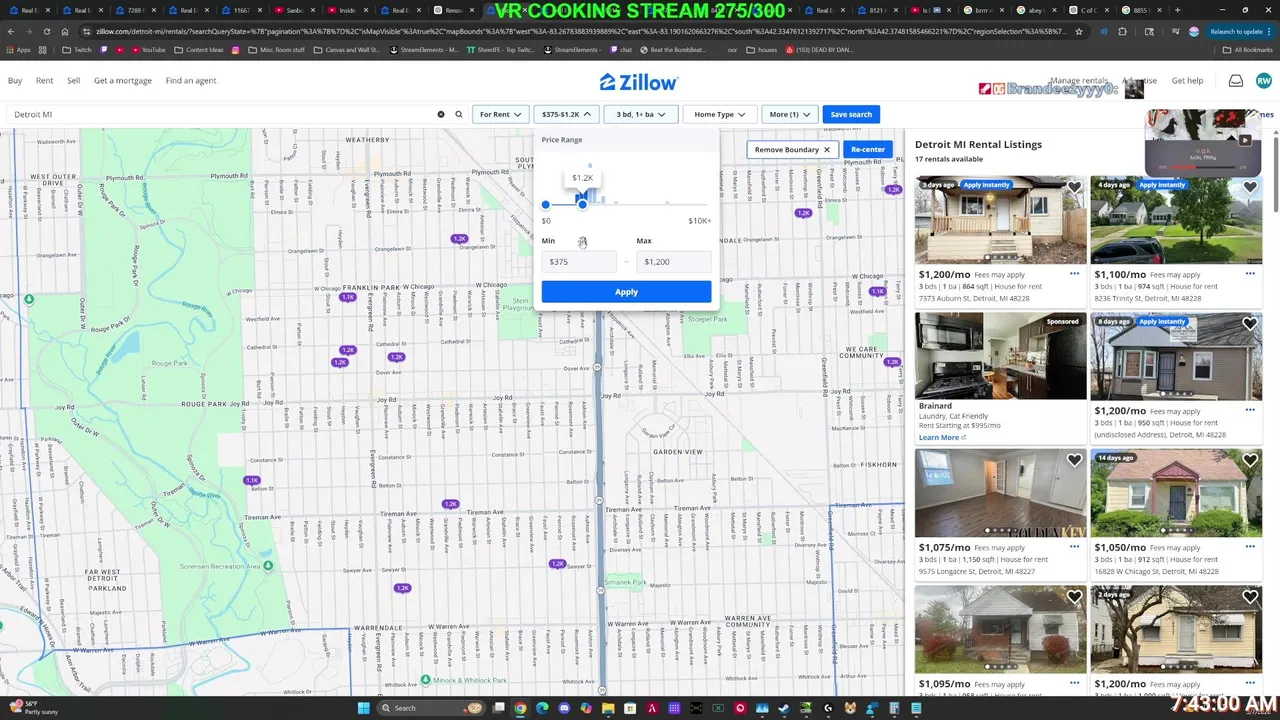1280x720 pixels.
Task: Click the Remove Boundary button
Action: [792, 150]
